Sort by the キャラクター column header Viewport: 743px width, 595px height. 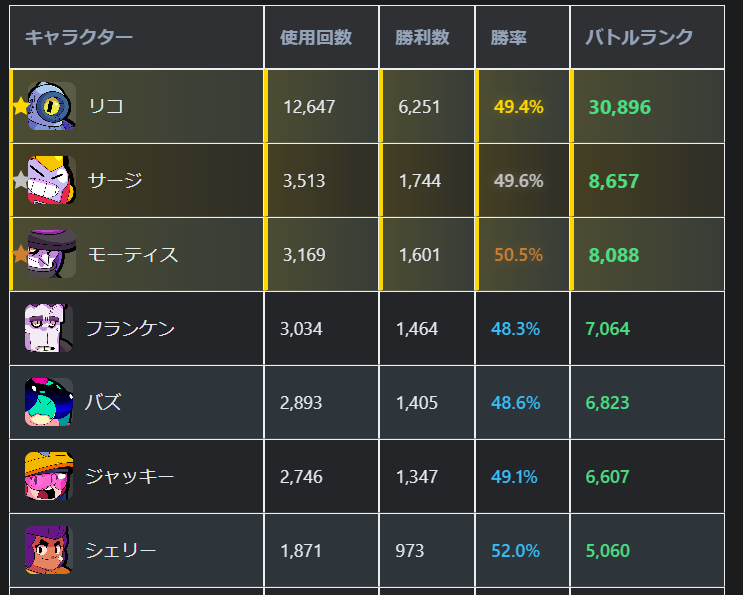point(78,37)
